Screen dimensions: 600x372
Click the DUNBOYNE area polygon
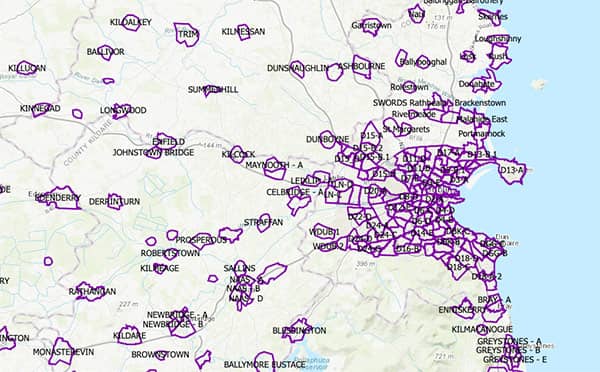tap(328, 139)
